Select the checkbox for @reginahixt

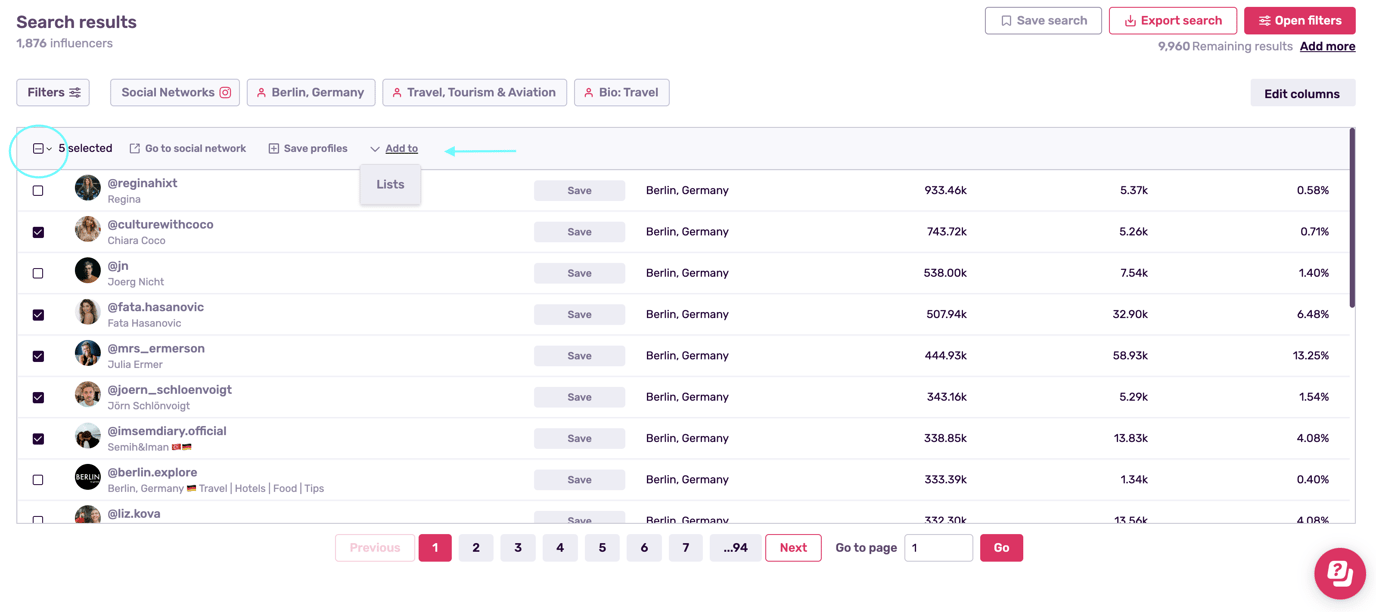click(38, 190)
